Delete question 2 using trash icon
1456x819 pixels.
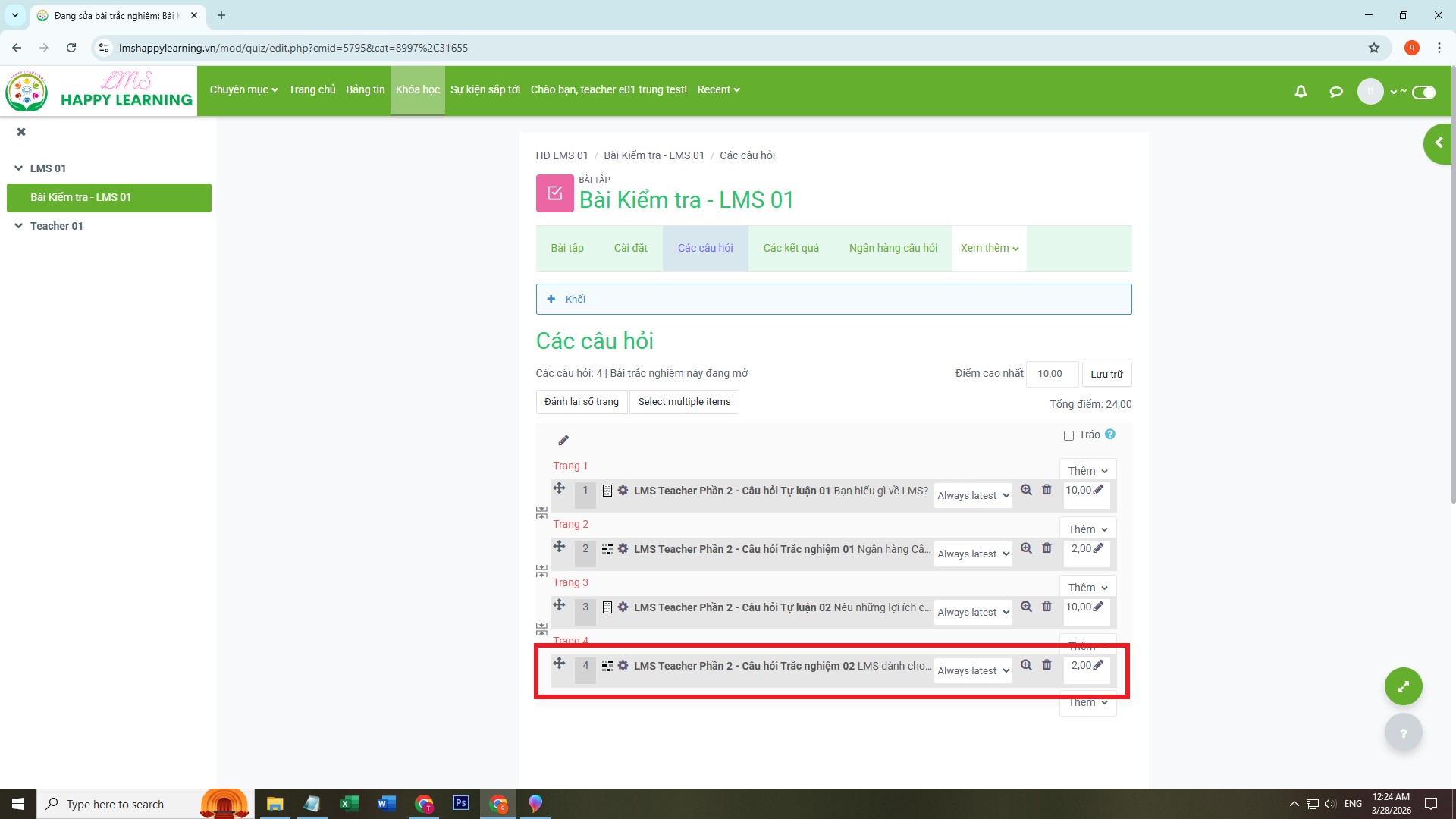tap(1046, 548)
